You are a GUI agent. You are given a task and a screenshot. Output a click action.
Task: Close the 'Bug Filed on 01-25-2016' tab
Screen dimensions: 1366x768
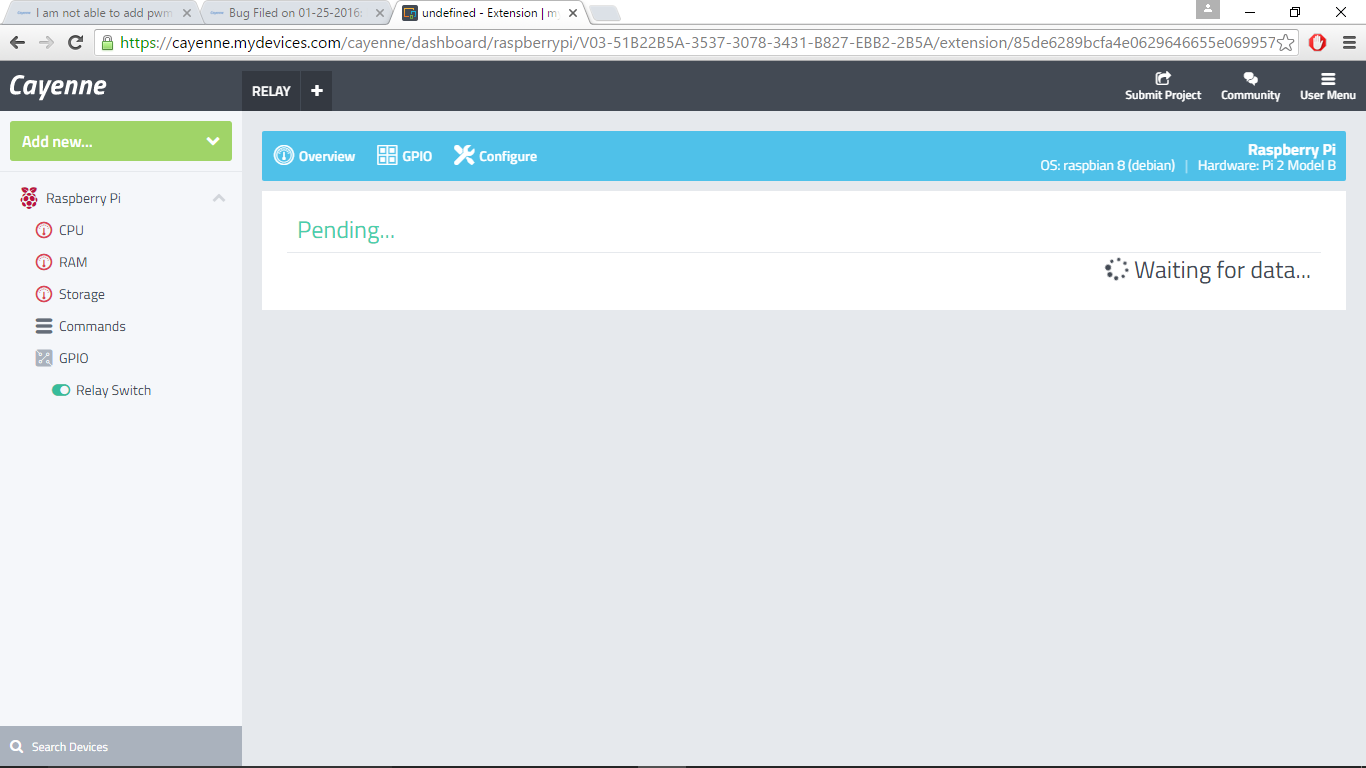(379, 13)
